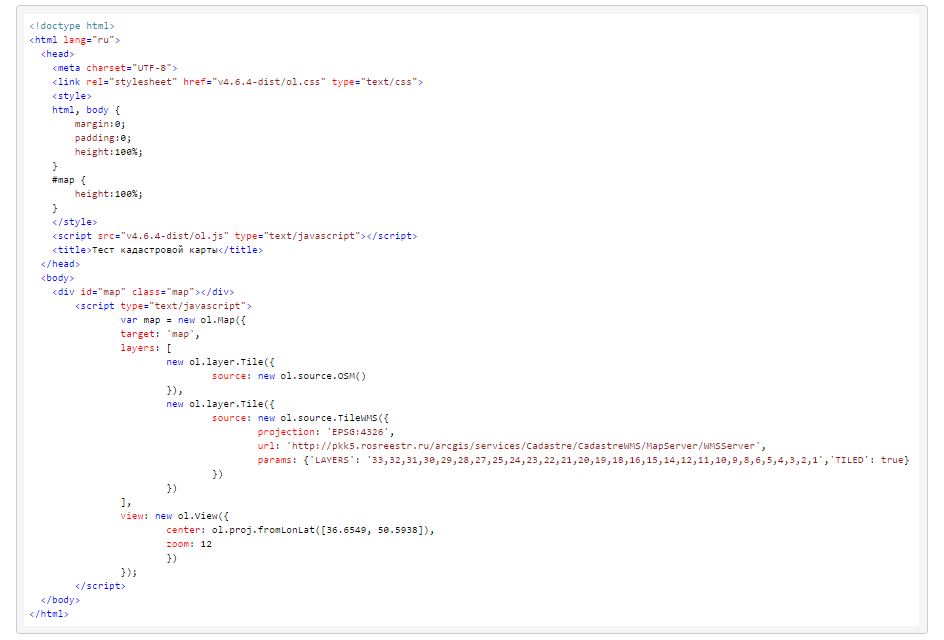Select the "margin:0;" CSS rule
The height and width of the screenshot is (640, 944).
click(x=100, y=124)
